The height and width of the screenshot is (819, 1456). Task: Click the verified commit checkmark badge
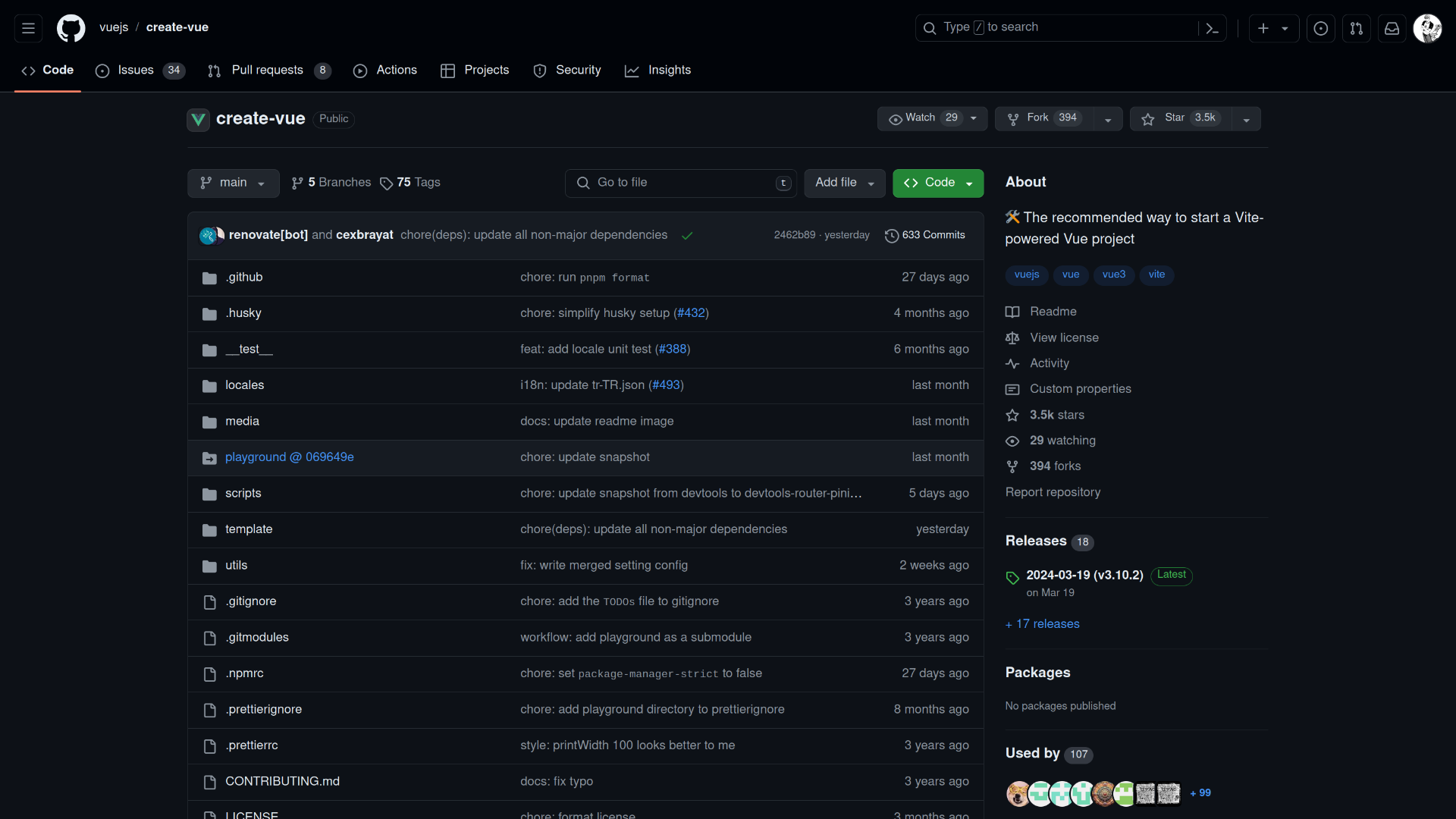(x=686, y=236)
